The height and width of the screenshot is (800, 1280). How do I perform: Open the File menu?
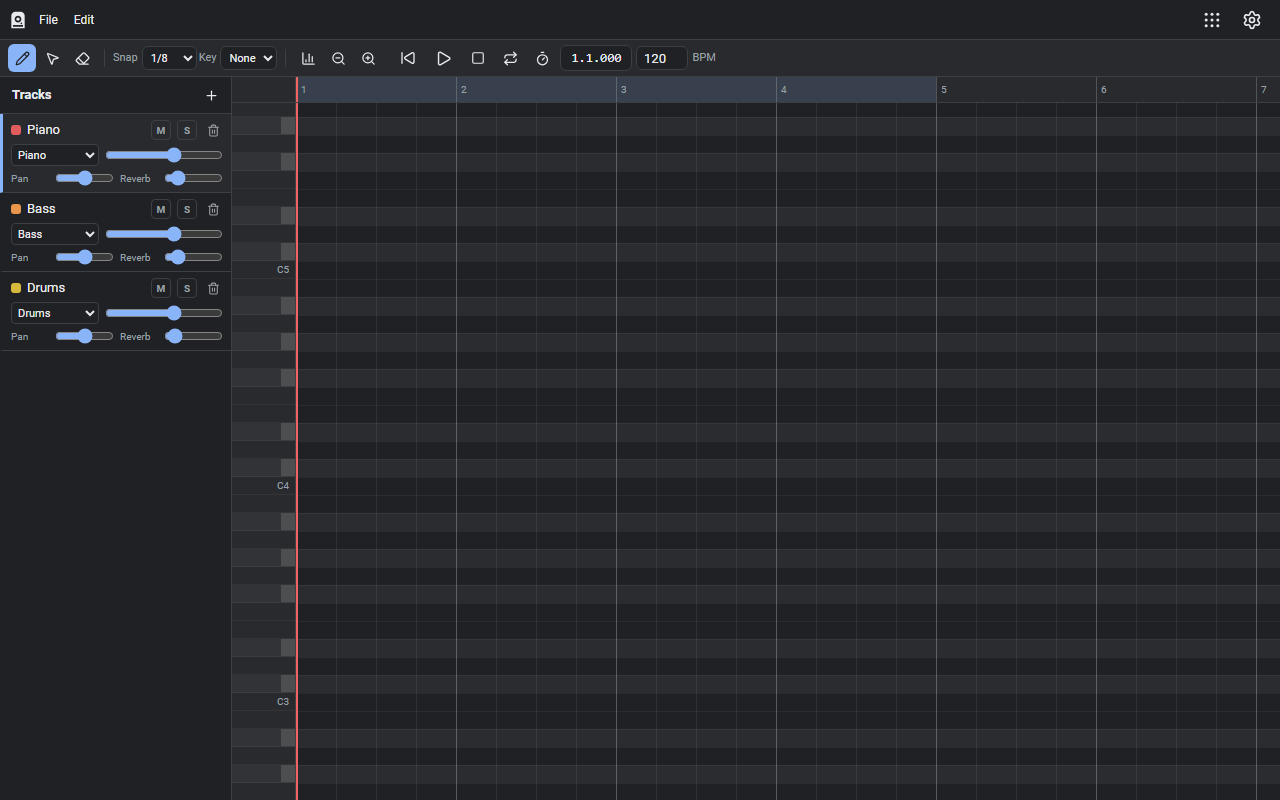point(48,19)
